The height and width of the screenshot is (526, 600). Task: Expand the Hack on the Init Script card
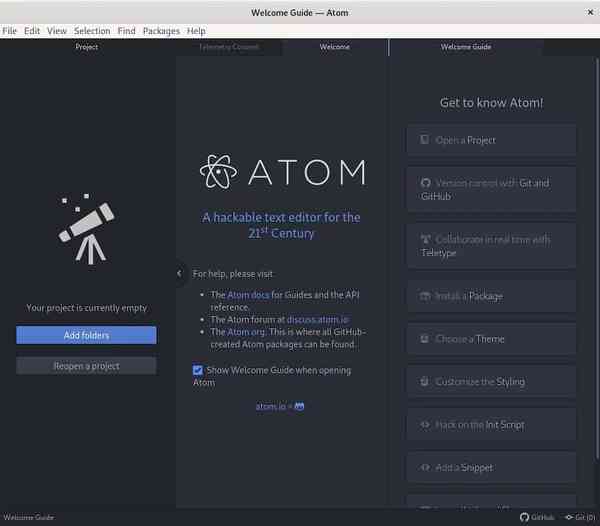[491, 425]
